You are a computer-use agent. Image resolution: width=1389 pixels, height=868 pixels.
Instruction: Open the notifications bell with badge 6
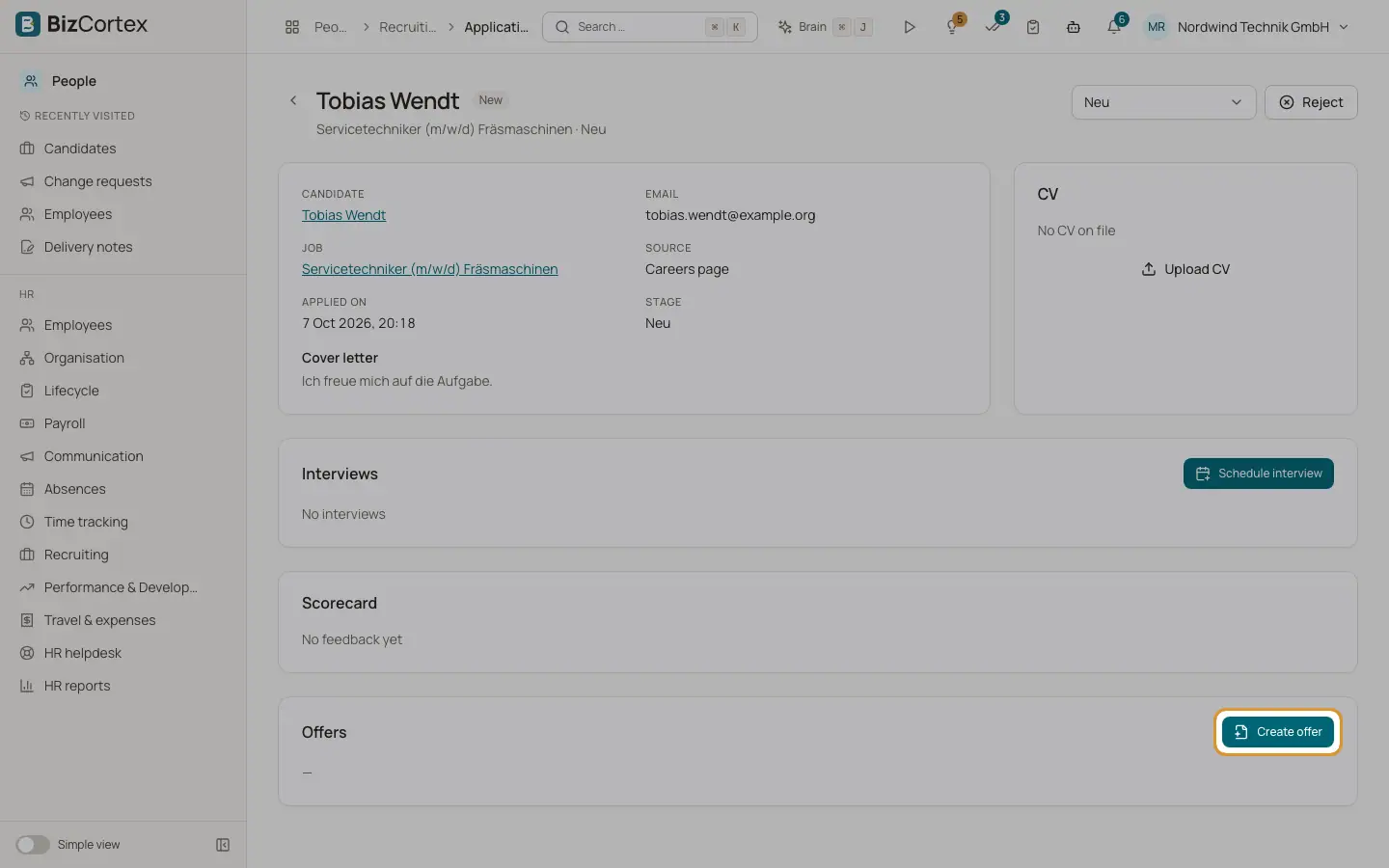1114,27
